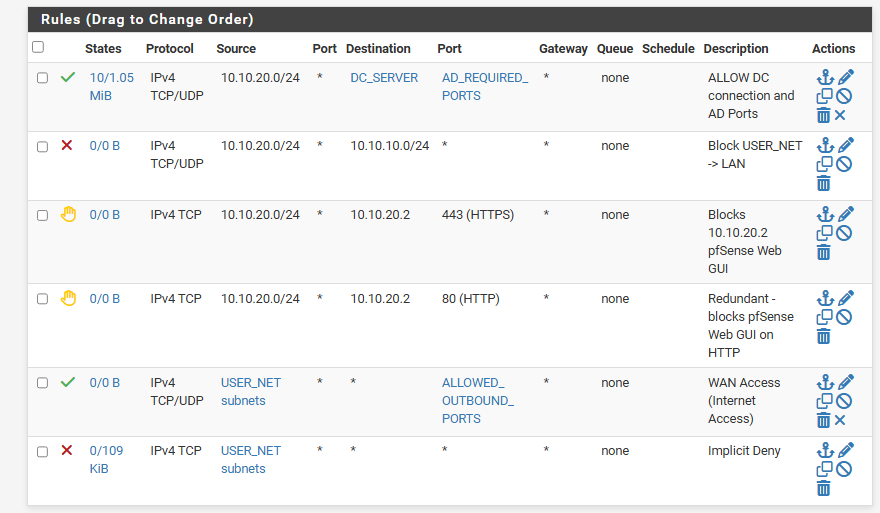Kill states for the WAN Access rule
The width and height of the screenshot is (880, 513).
(841, 420)
